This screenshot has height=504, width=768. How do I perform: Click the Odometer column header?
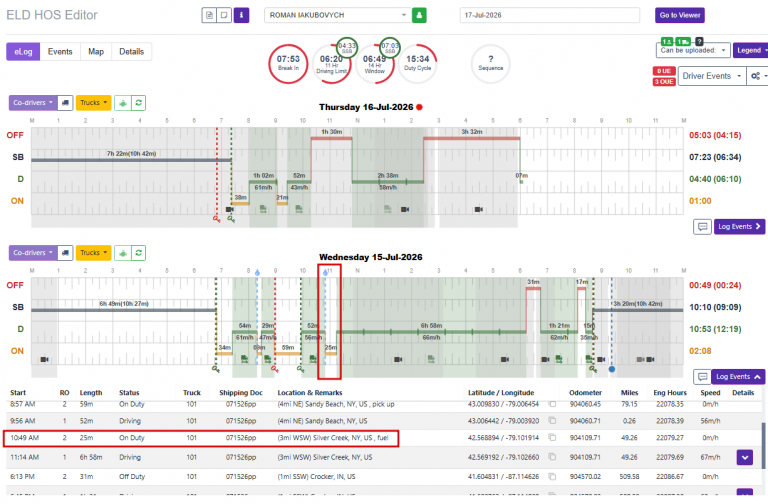585,393
